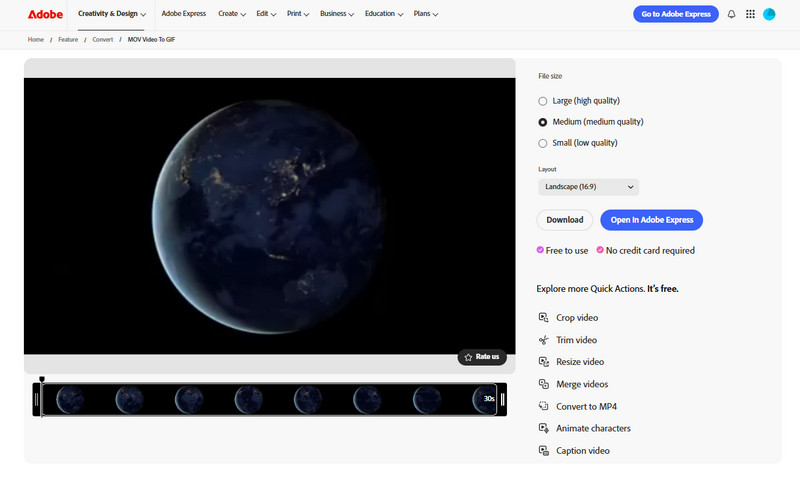Expand the Edit menu
The height and width of the screenshot is (479, 800).
266,14
